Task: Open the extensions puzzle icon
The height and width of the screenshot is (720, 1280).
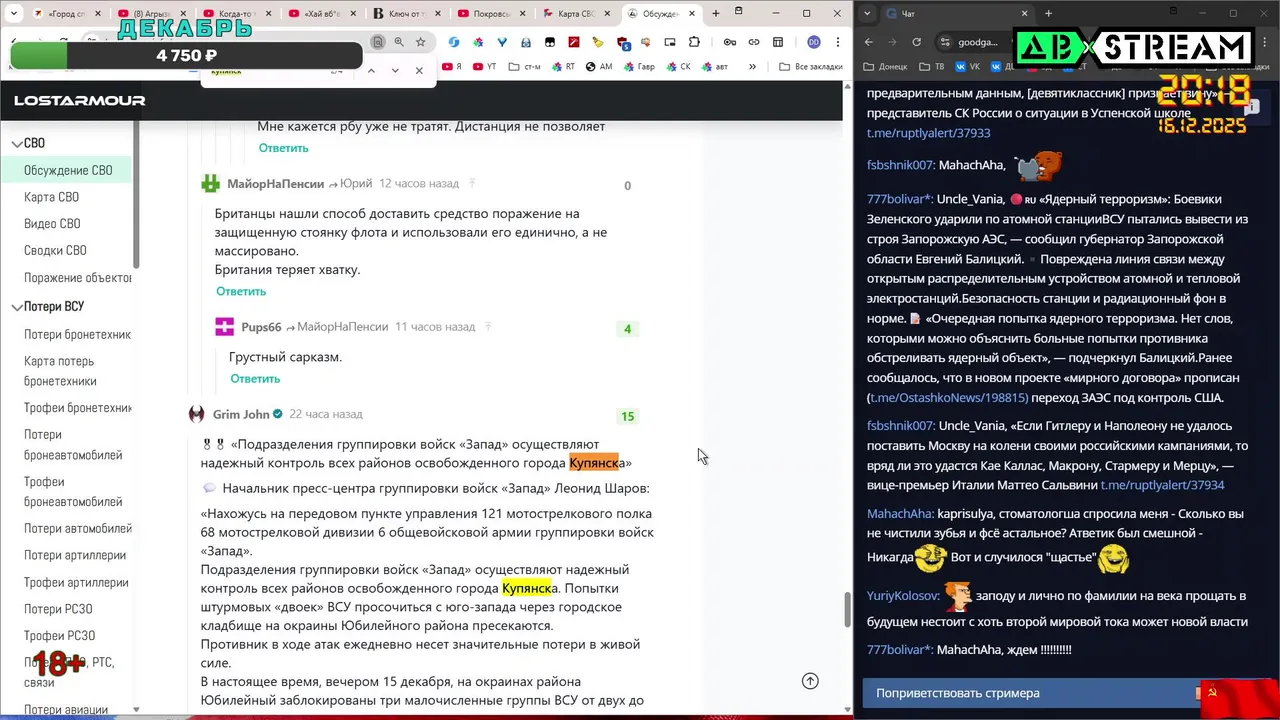Action: click(694, 42)
